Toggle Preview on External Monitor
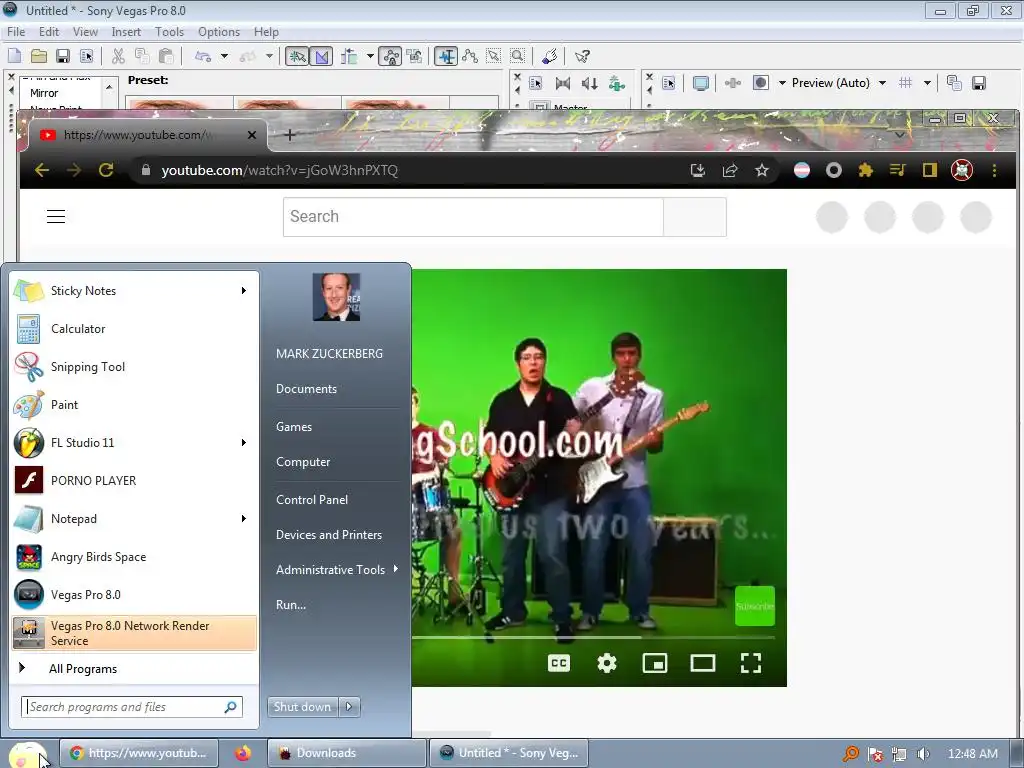Screen dimensions: 1024x768 point(701,83)
